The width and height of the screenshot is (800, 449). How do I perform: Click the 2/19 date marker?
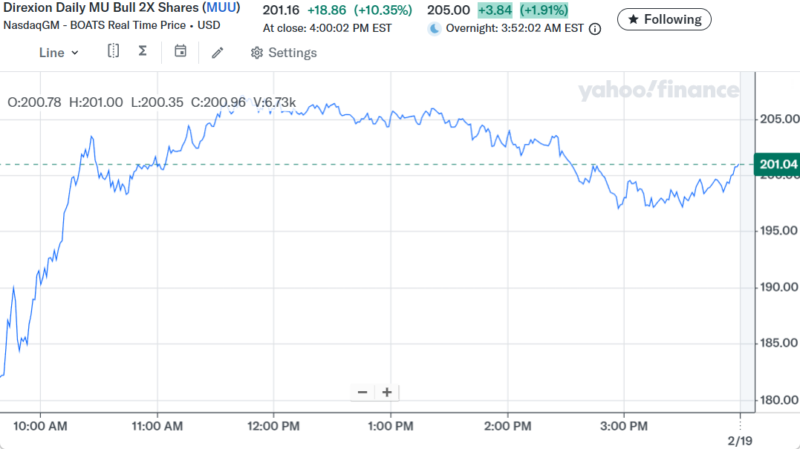pos(738,440)
